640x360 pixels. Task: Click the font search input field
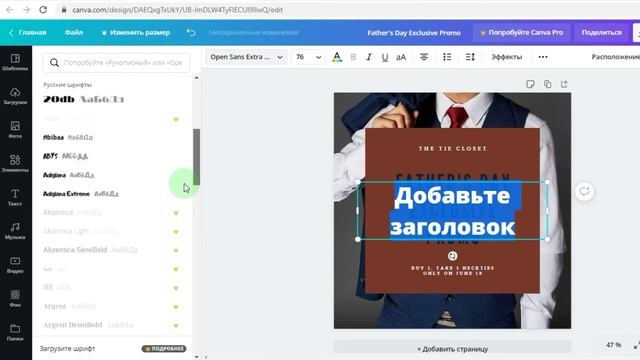click(x=116, y=63)
